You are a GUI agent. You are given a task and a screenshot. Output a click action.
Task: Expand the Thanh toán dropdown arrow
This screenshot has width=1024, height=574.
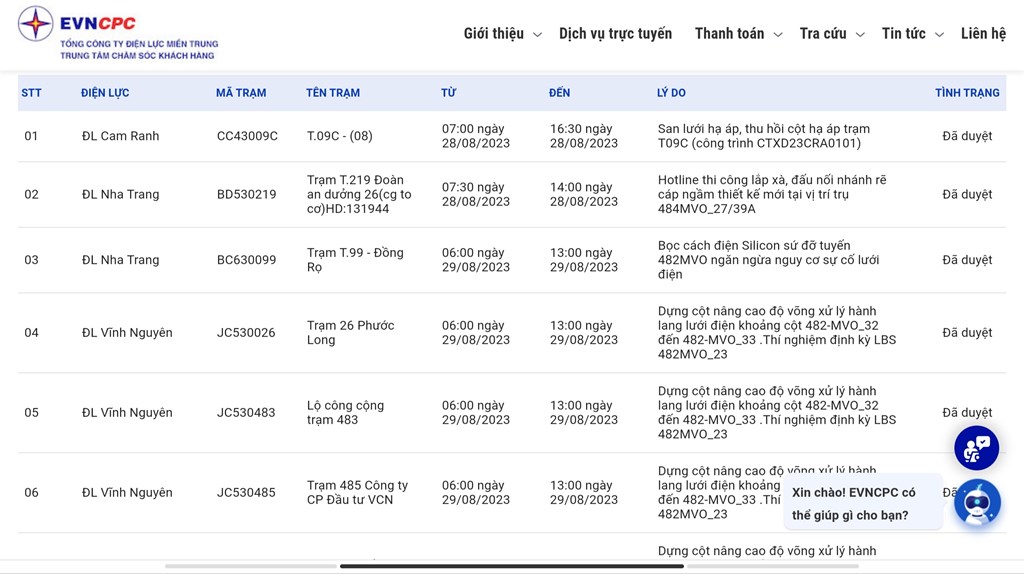(777, 35)
